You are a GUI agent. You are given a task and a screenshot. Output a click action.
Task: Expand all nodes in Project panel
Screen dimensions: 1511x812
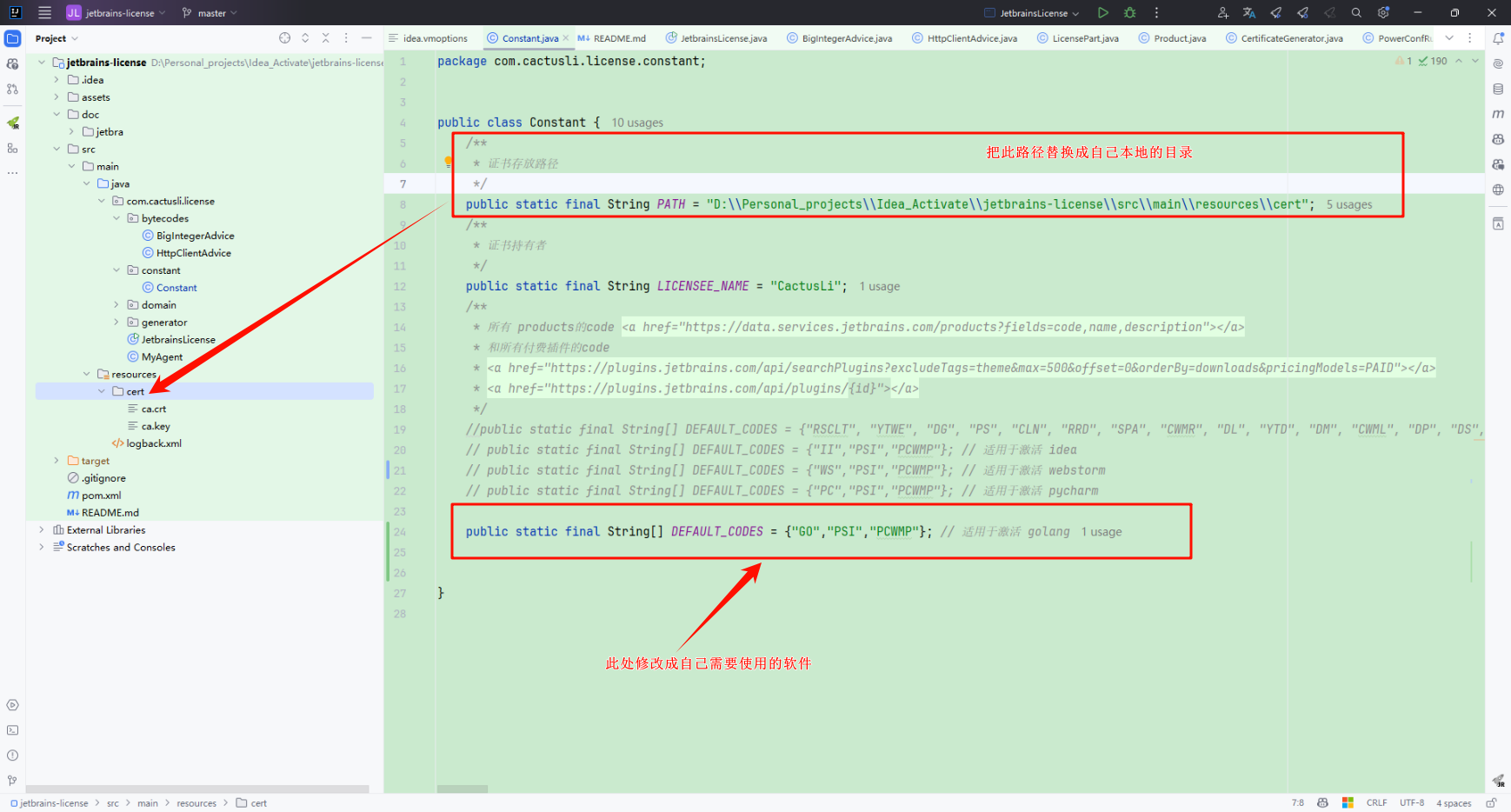pyautogui.click(x=305, y=38)
